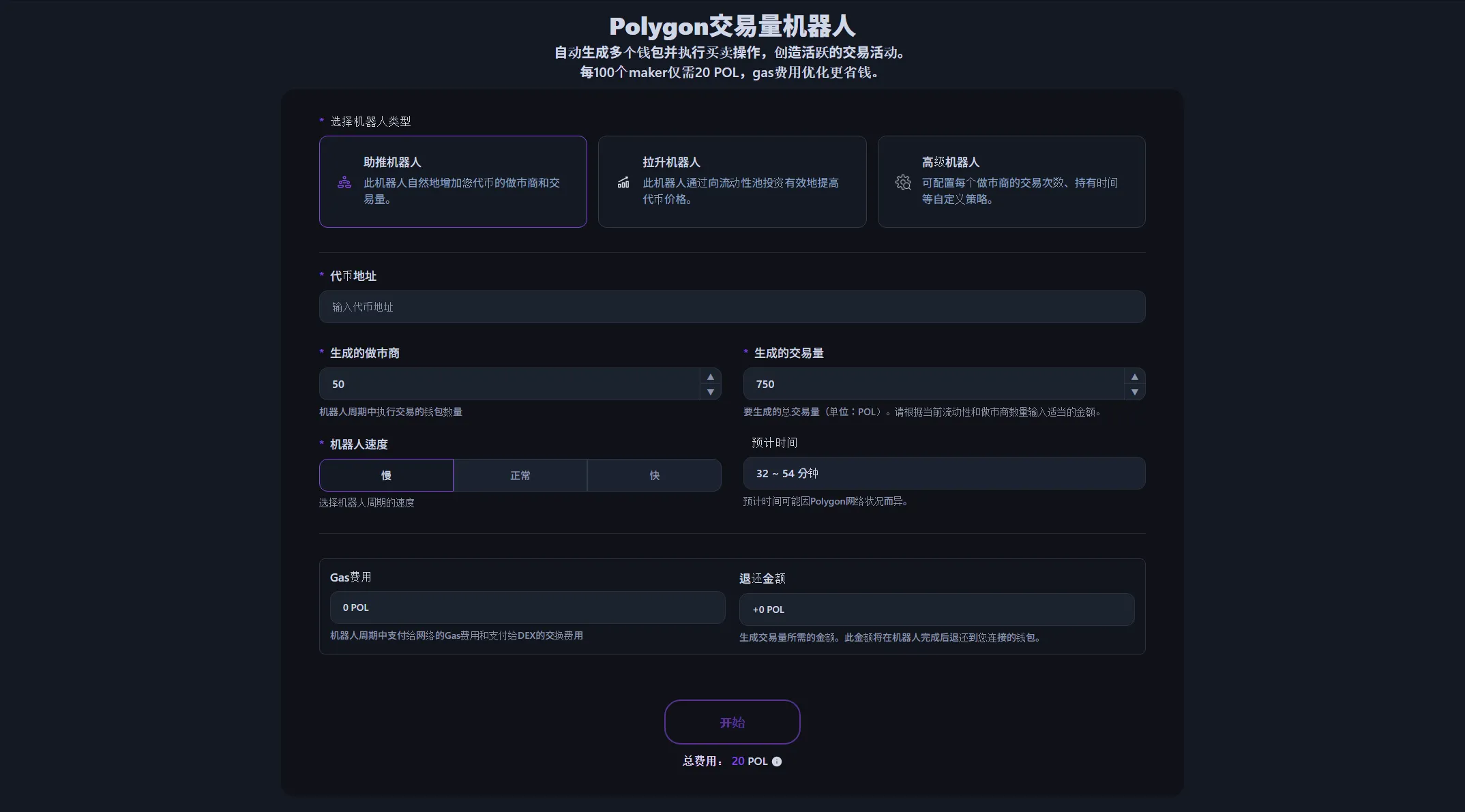
Task: Choose the 助推机器人 robot type card
Action: coord(453,181)
